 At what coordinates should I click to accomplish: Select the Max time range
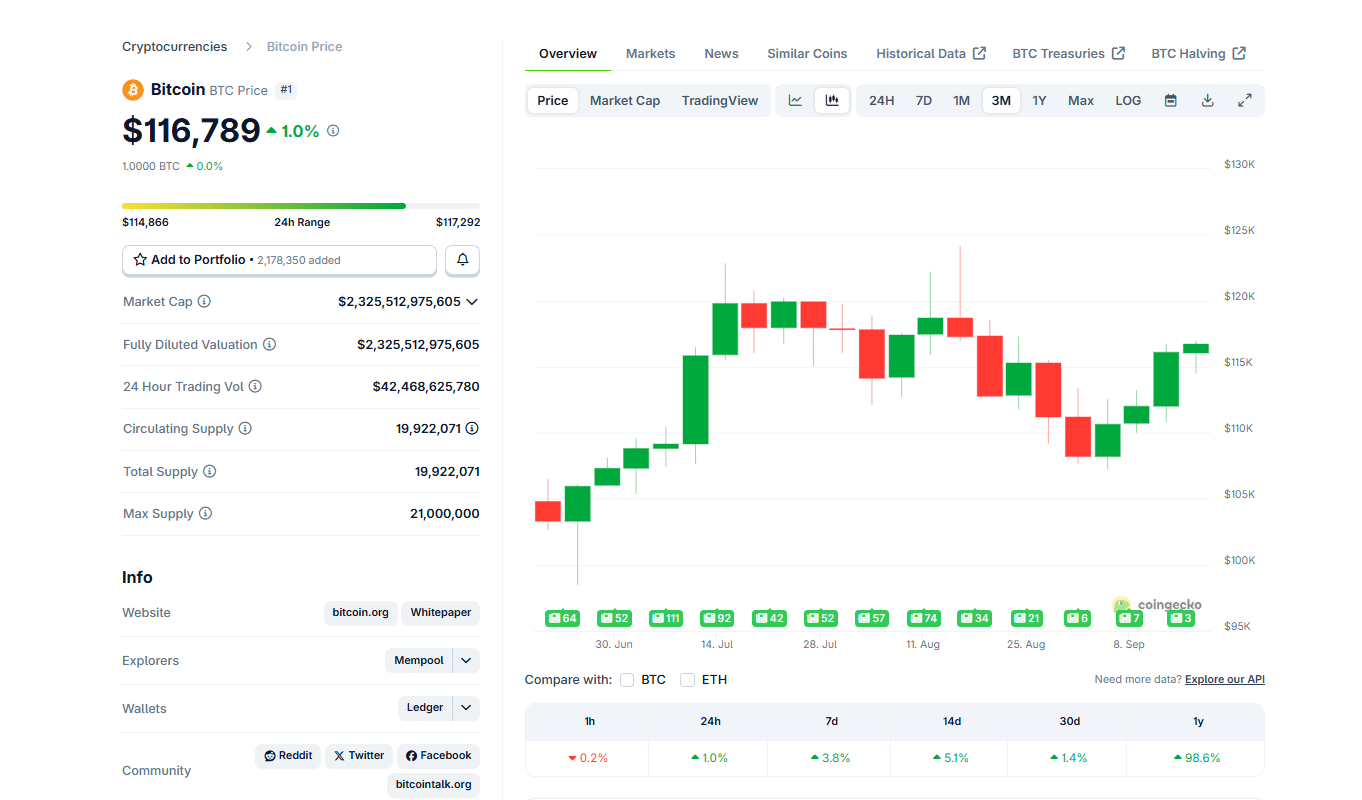1081,101
